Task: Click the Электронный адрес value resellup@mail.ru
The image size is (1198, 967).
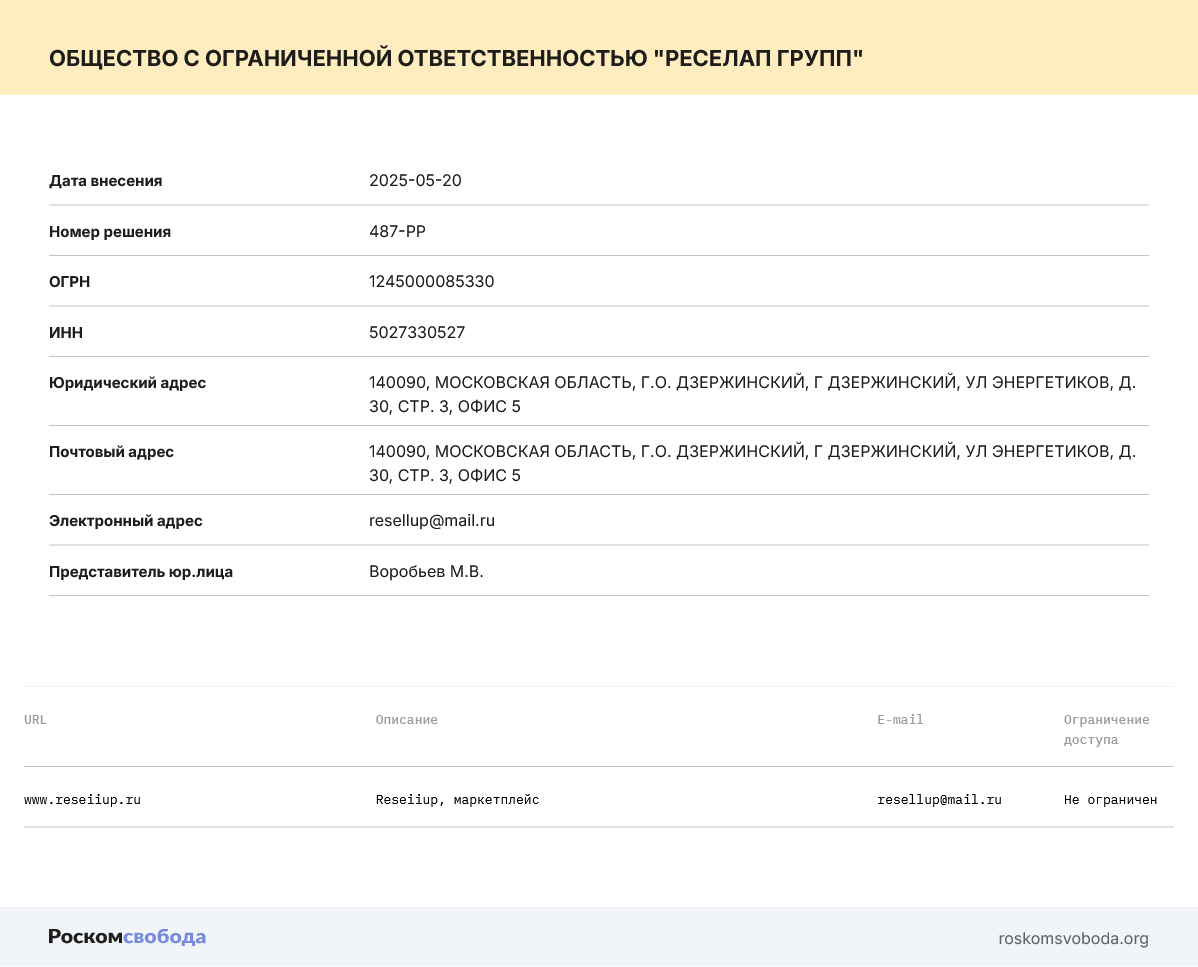Action: pos(432,520)
